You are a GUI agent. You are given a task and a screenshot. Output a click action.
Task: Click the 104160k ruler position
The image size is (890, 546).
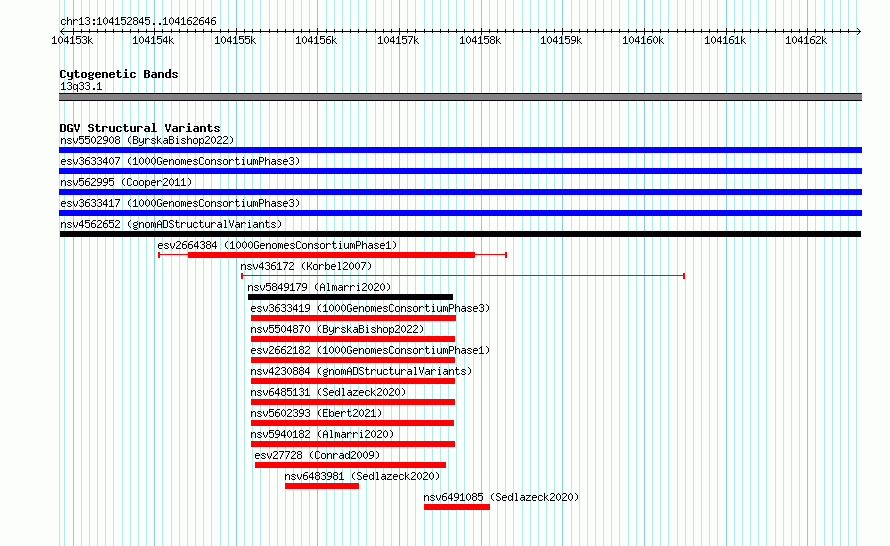[x=643, y=40]
